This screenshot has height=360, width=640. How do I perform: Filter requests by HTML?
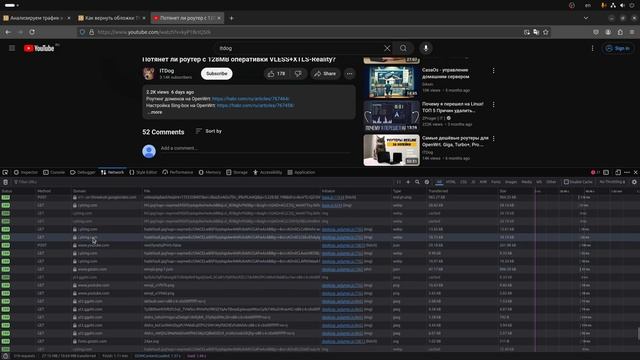(451, 182)
